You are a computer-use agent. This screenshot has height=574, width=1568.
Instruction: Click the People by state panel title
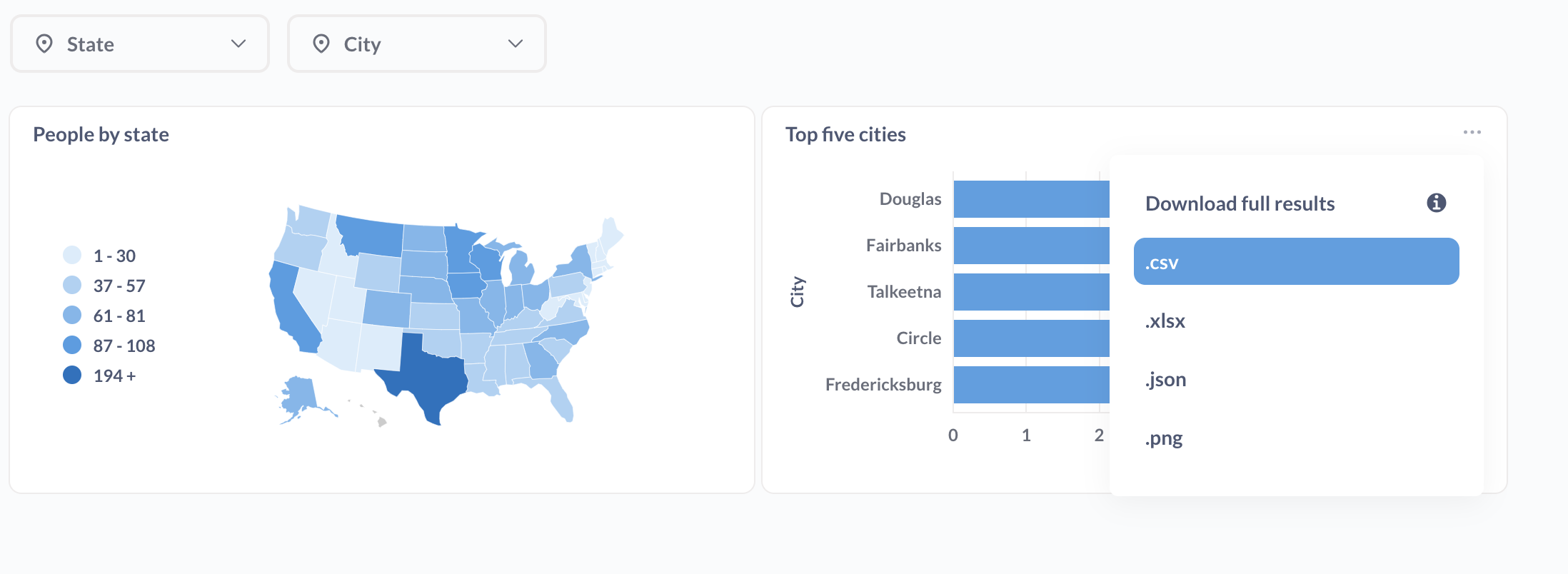101,134
